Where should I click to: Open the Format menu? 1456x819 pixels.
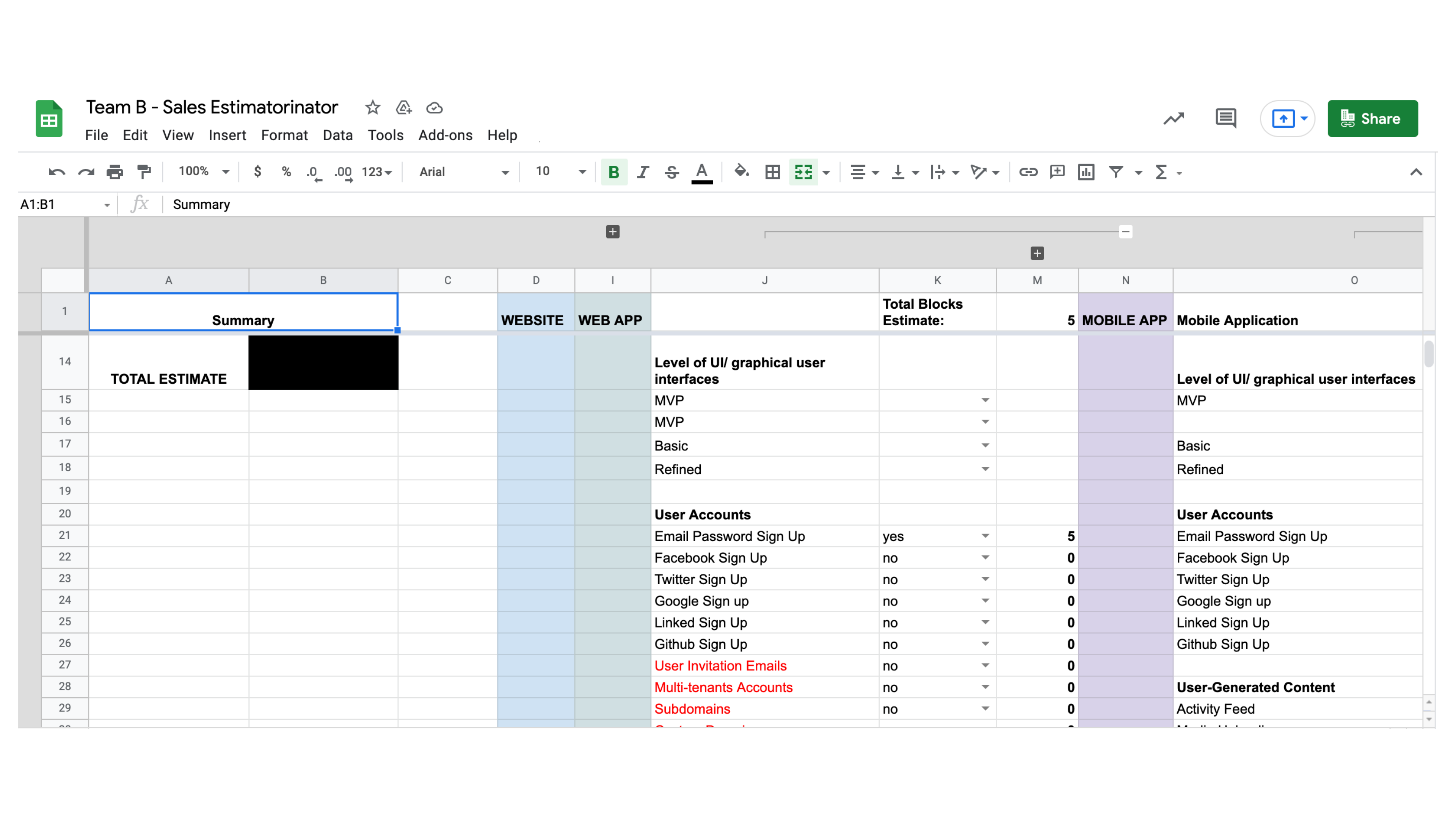(284, 135)
